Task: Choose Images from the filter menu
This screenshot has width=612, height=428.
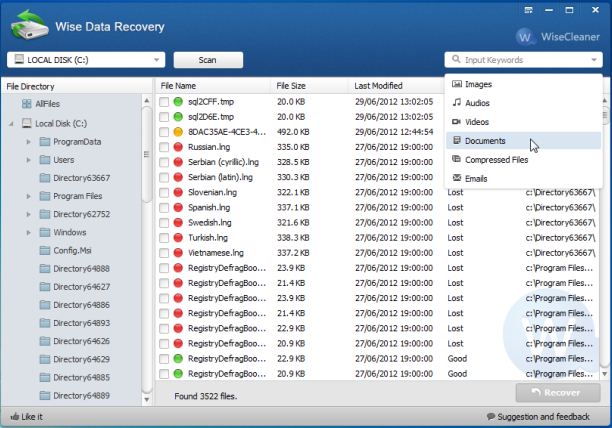Action: point(523,84)
